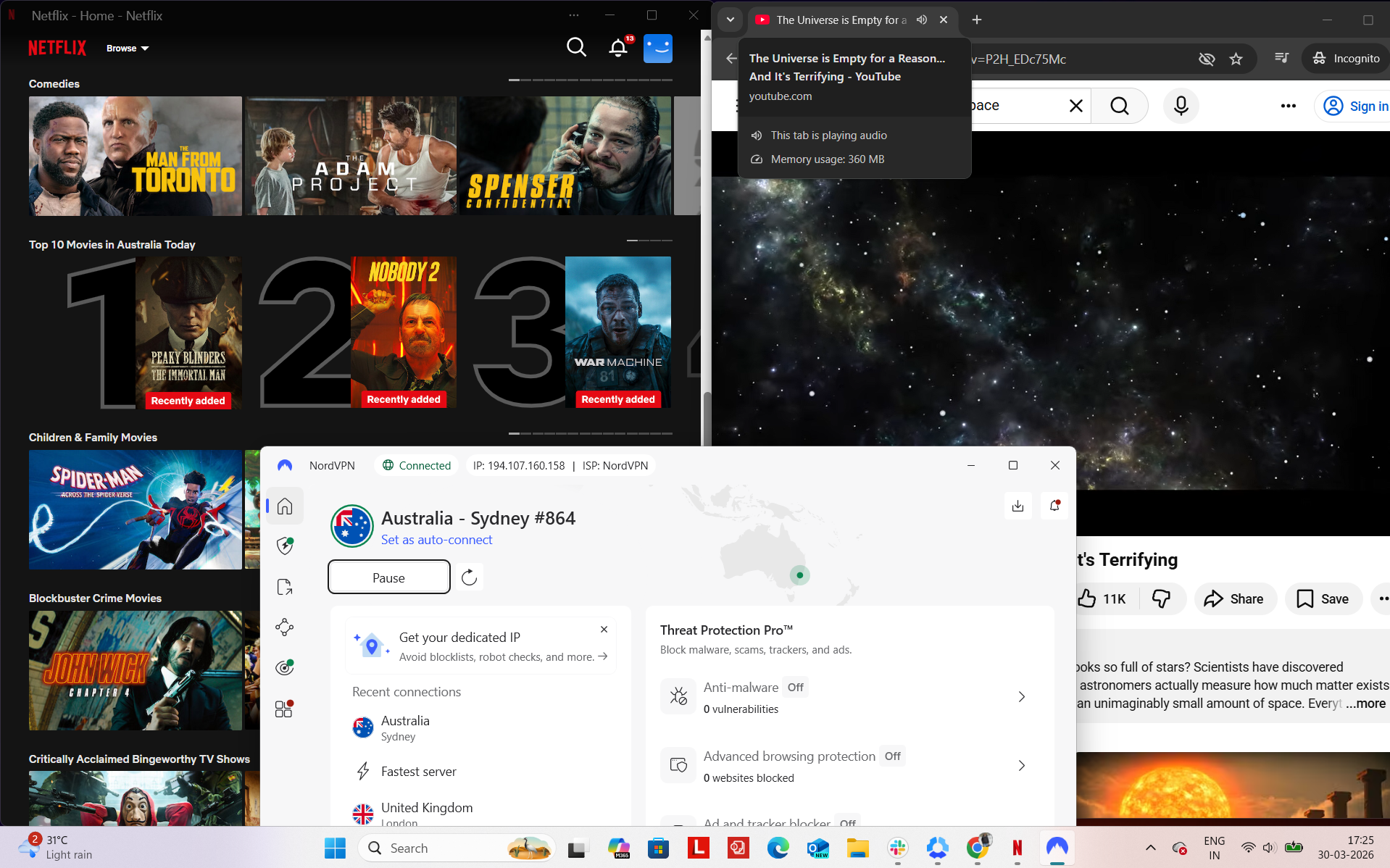Viewport: 1390px width, 868px height.
Task: Select the Meshnet icon in NordVPN
Action: (x=284, y=627)
